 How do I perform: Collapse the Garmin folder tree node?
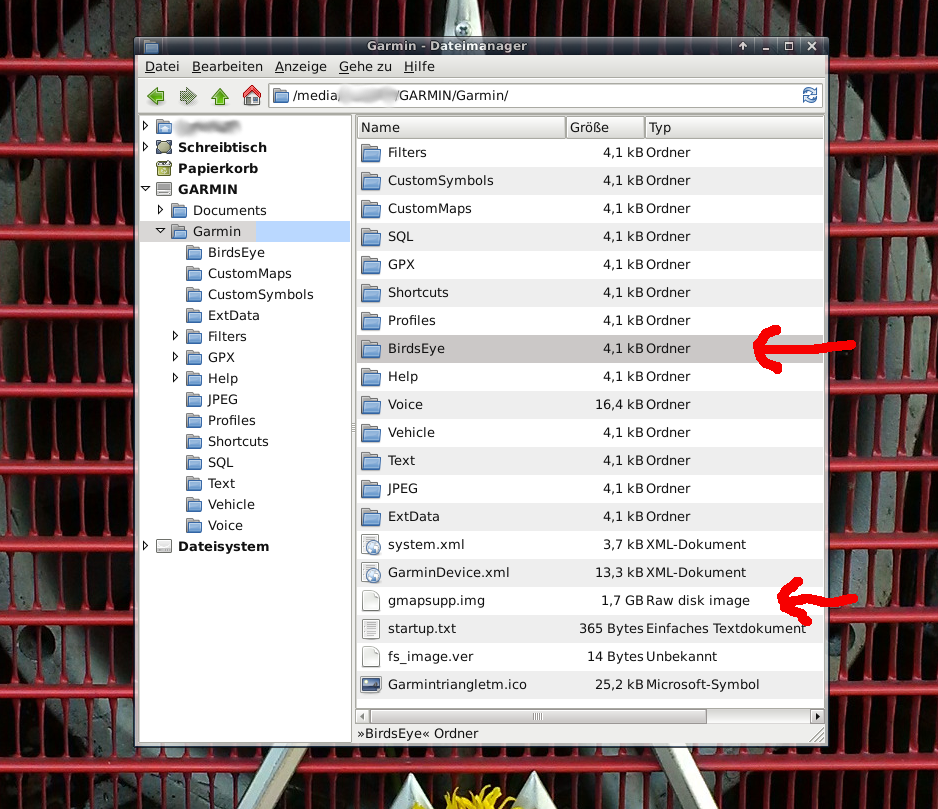pos(160,230)
